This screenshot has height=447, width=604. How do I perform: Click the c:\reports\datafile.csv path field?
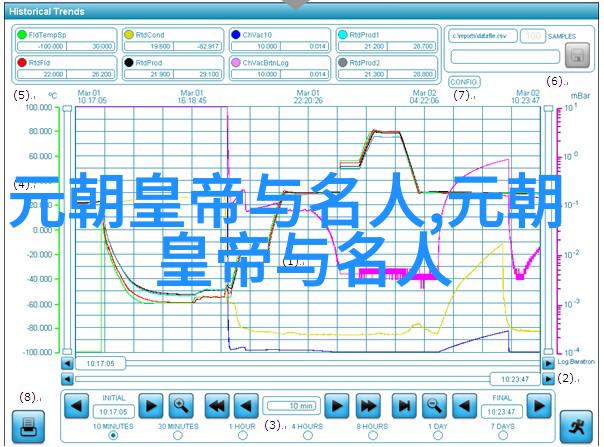pyautogui.click(x=483, y=36)
